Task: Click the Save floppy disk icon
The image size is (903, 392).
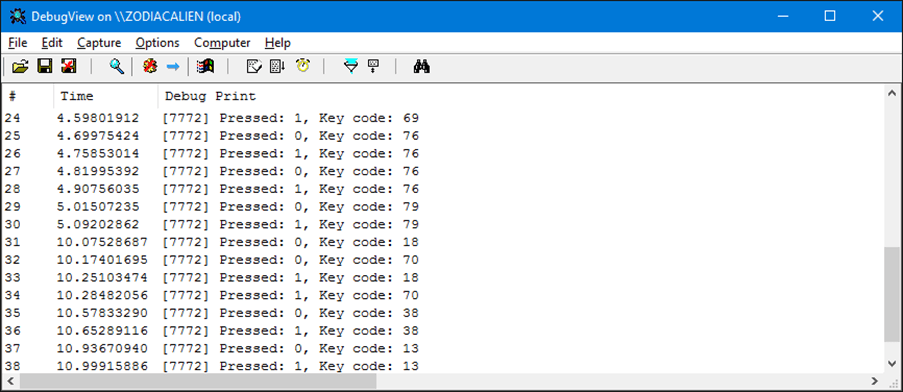Action: pos(44,66)
